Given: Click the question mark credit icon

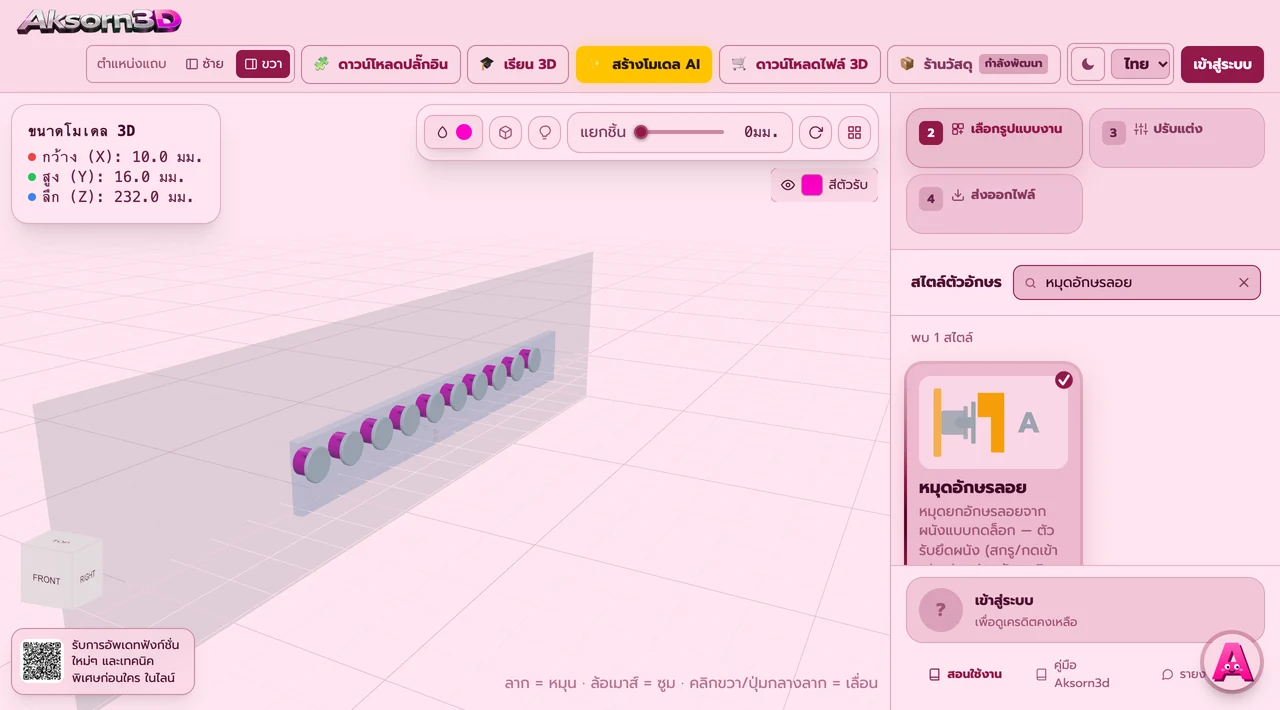Looking at the screenshot, I should click(x=941, y=610).
